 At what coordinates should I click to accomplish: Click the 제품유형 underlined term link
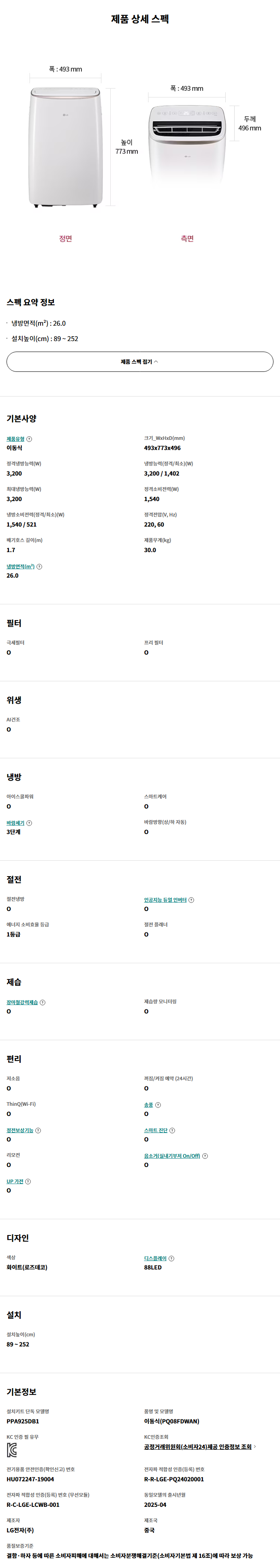pyautogui.click(x=15, y=439)
